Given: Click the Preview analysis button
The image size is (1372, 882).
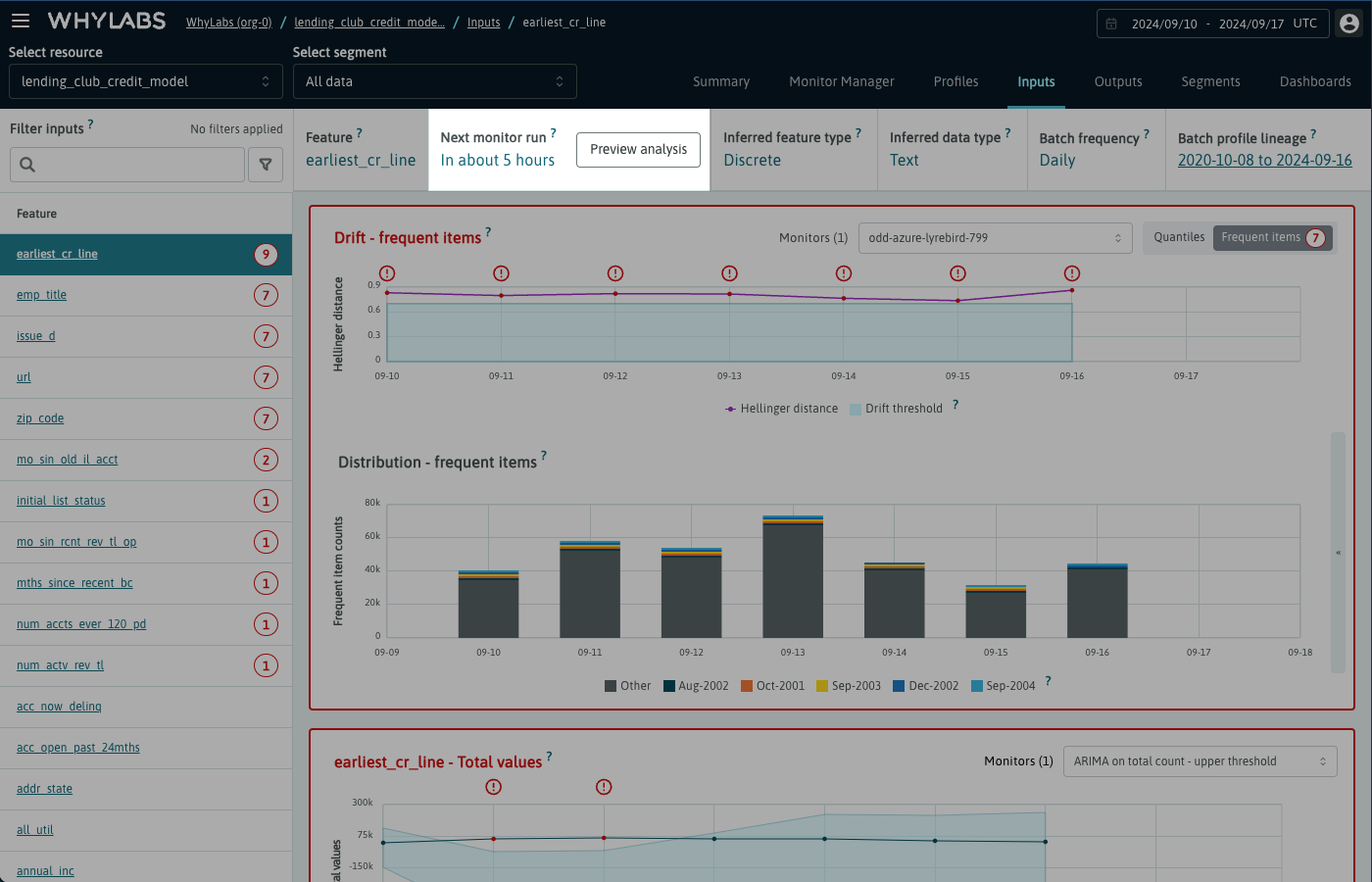Looking at the screenshot, I should pos(638,149).
